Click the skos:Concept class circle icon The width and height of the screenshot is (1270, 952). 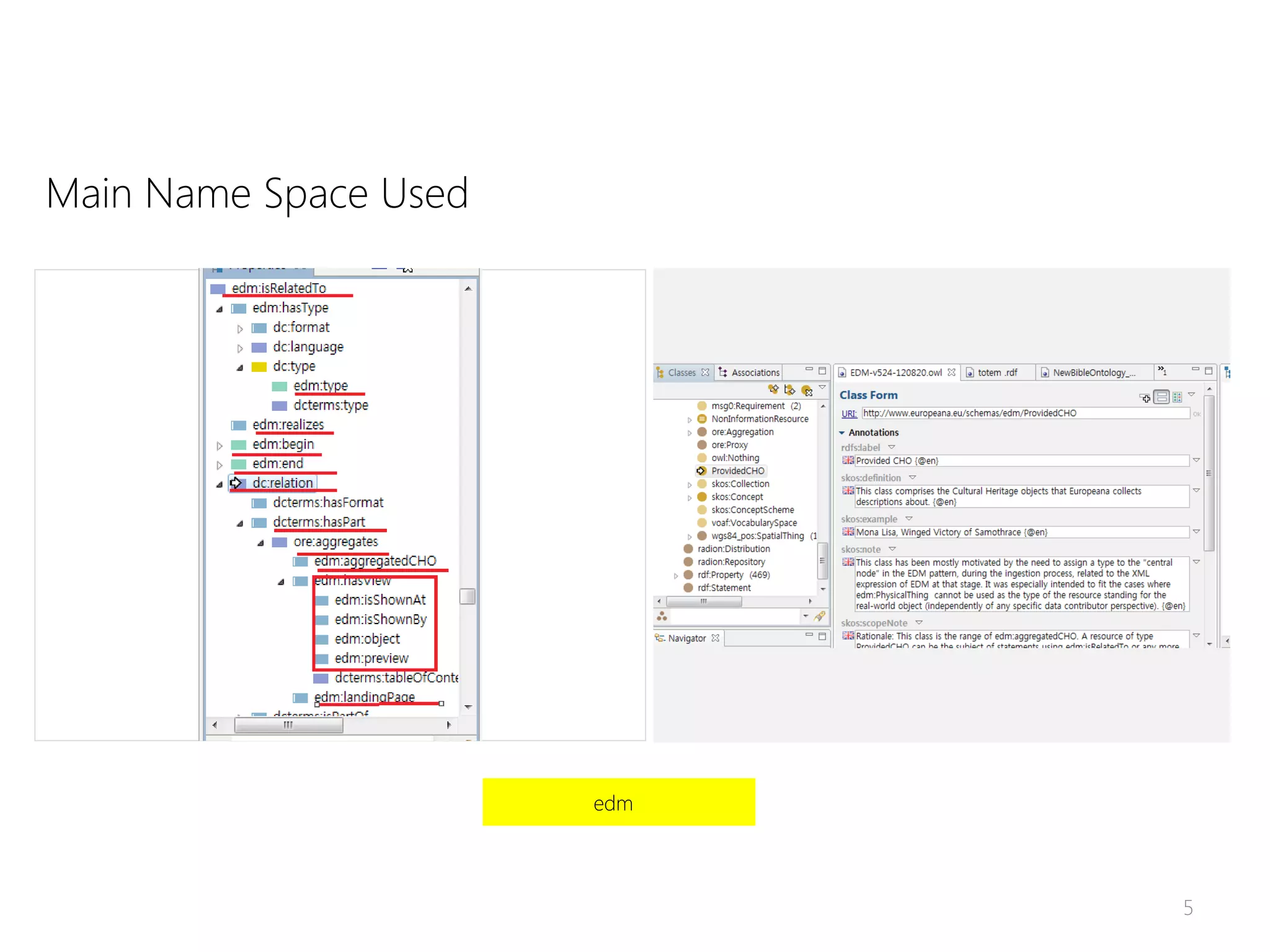tap(702, 496)
